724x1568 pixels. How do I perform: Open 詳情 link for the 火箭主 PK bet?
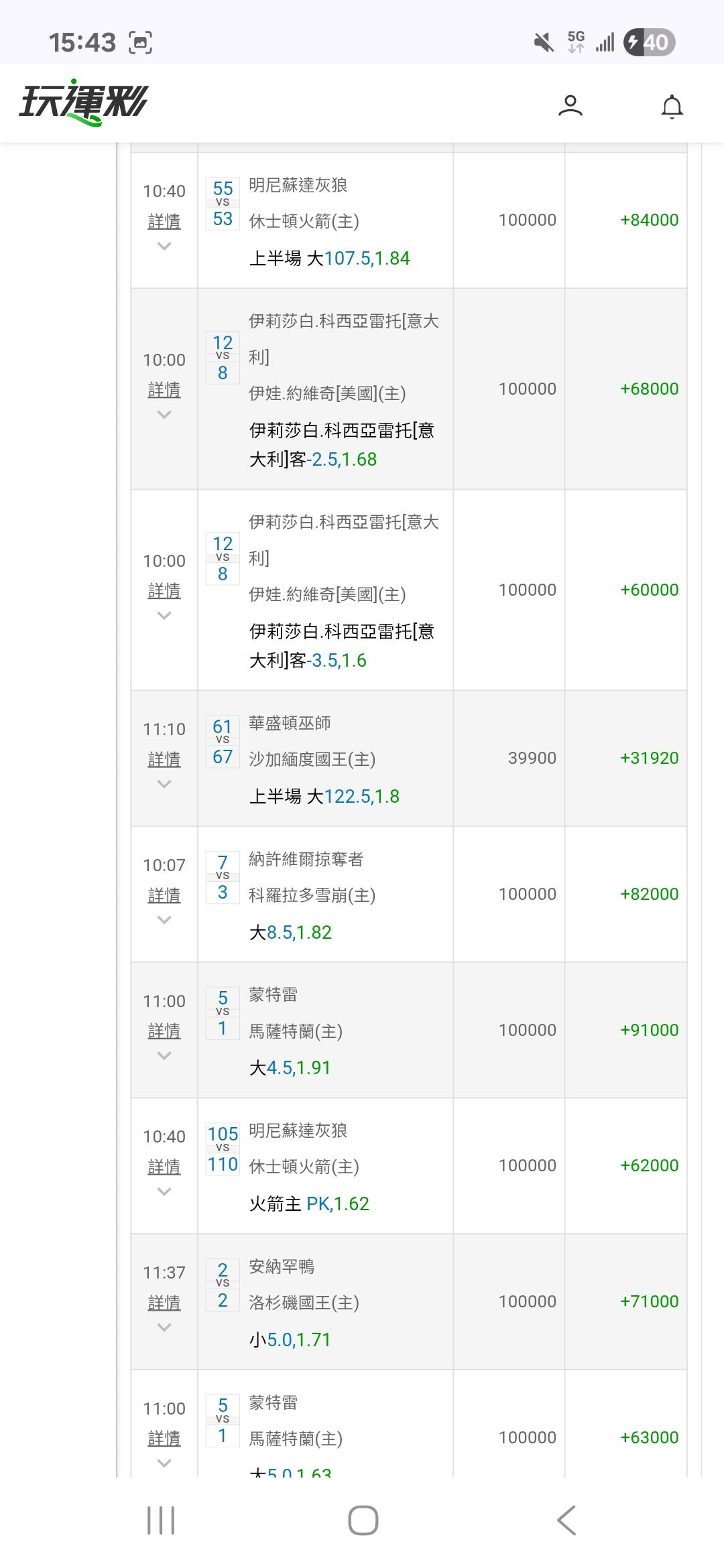click(164, 1167)
